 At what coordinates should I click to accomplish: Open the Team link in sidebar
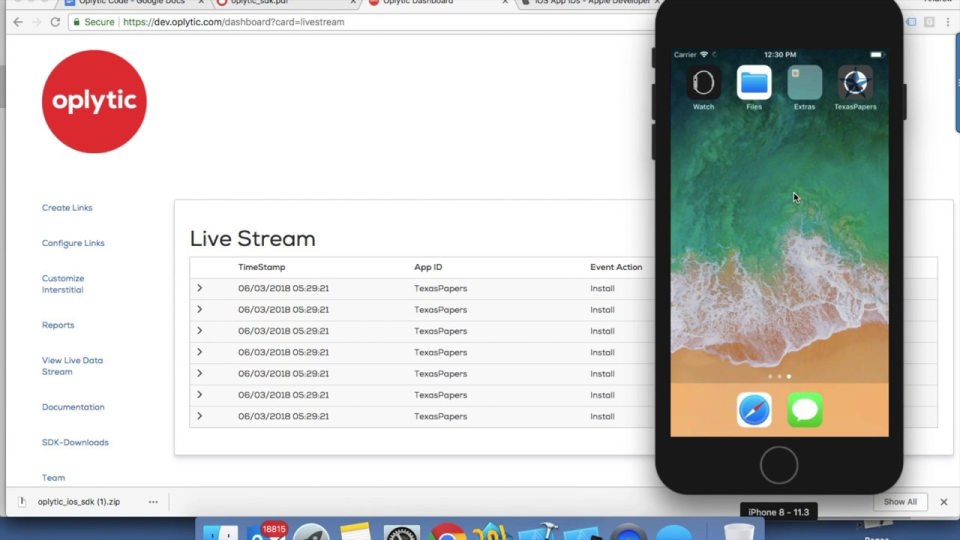[53, 478]
